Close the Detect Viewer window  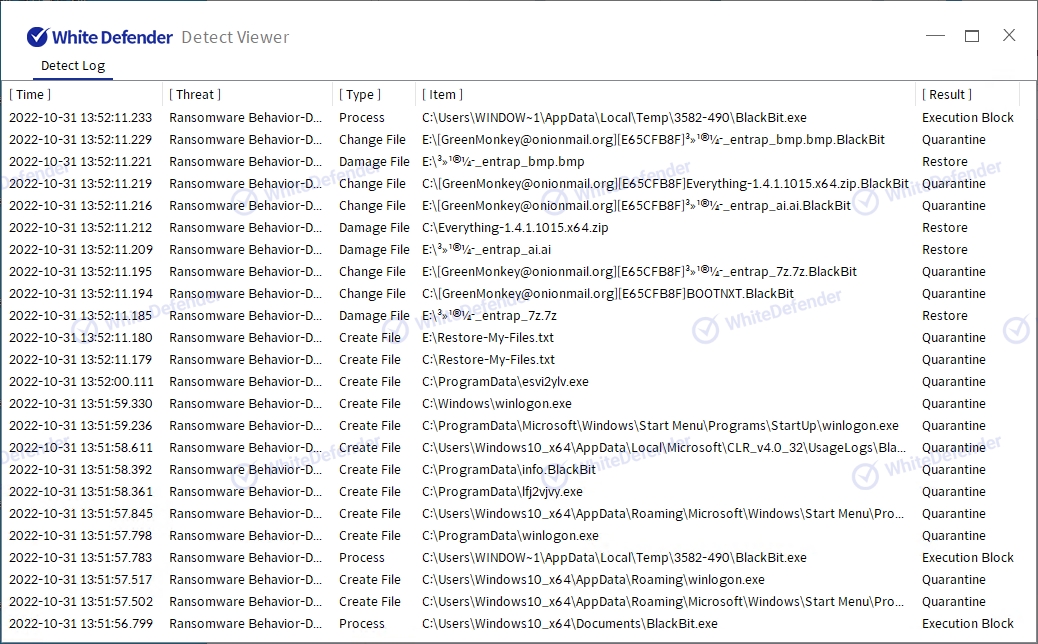click(1009, 35)
